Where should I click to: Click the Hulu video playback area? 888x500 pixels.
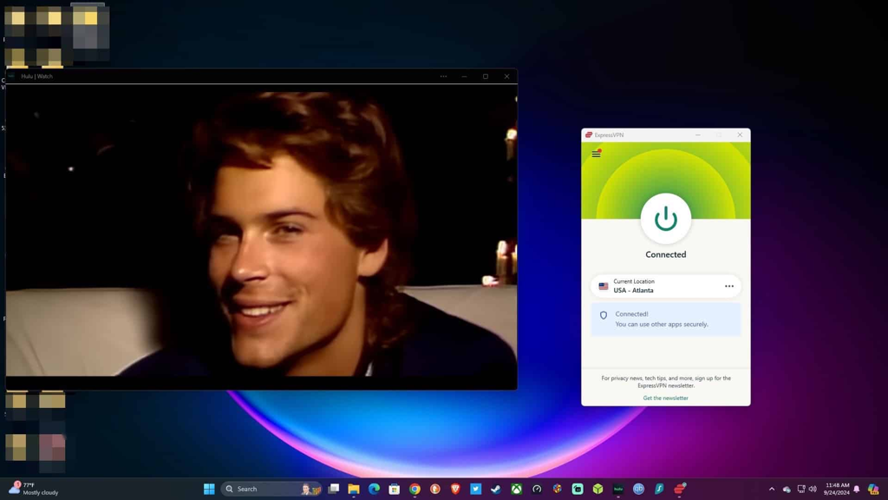coord(261,236)
